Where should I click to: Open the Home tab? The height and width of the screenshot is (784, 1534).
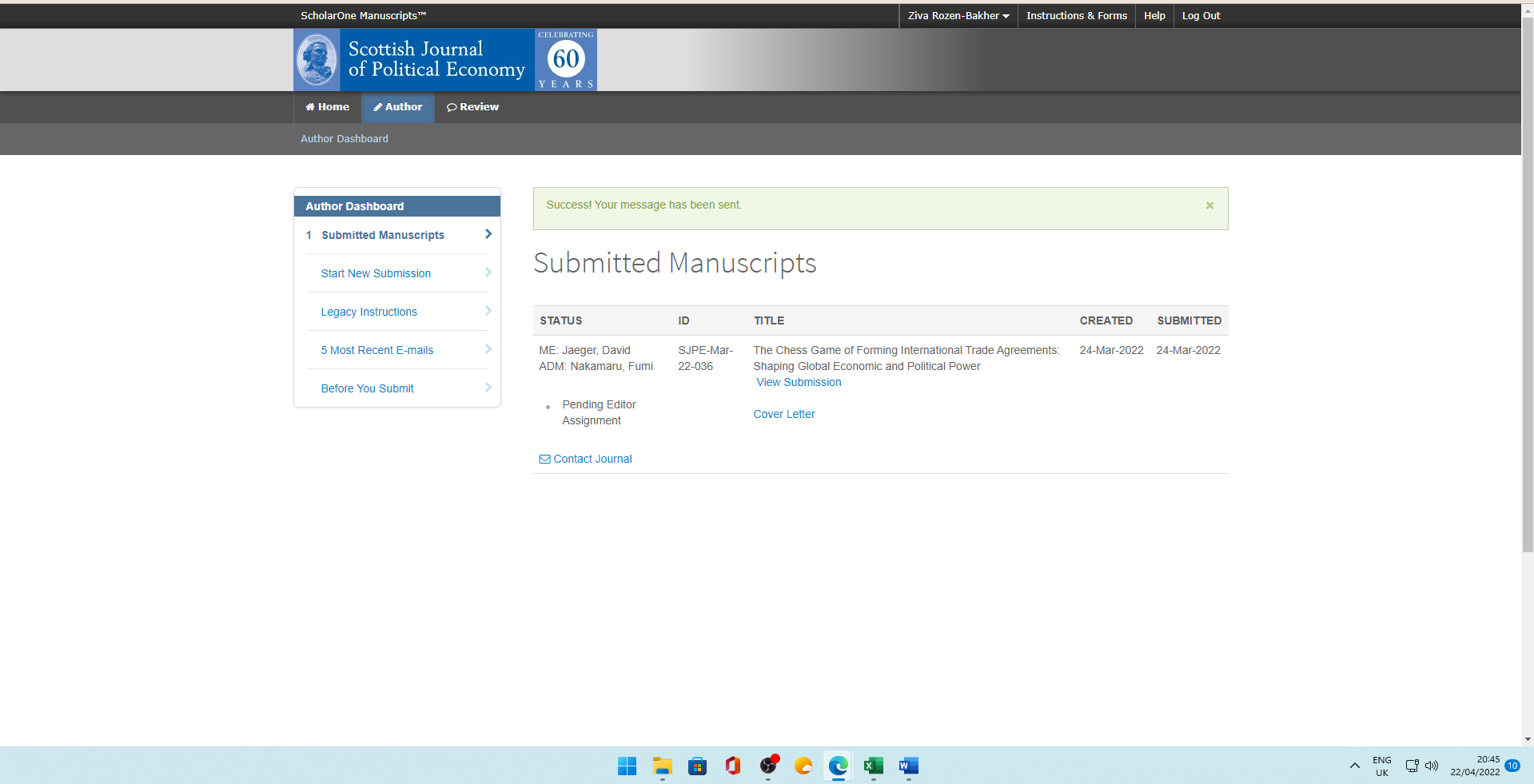tap(328, 107)
